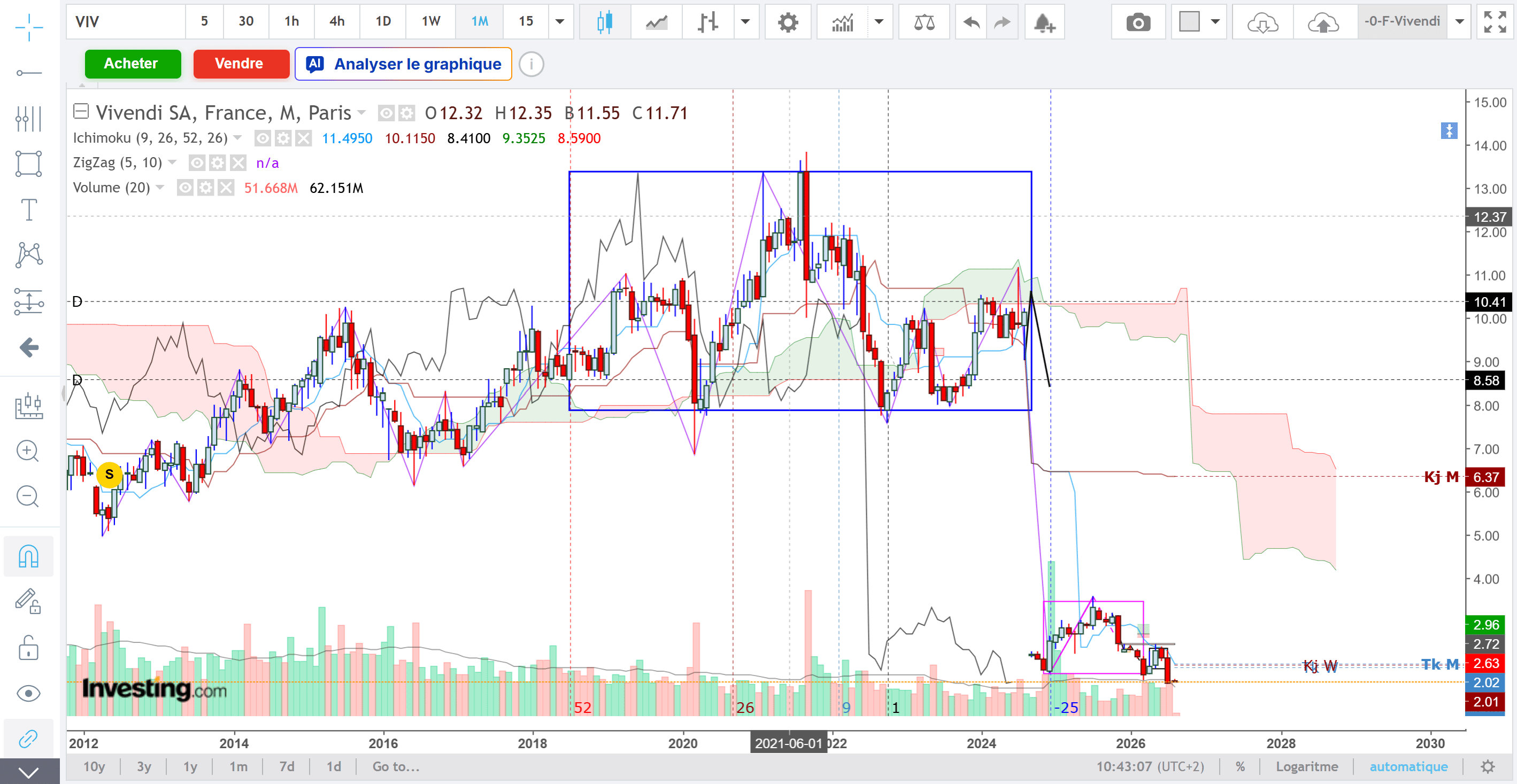Expand the chart style dropdown arrow

[x=745, y=22]
